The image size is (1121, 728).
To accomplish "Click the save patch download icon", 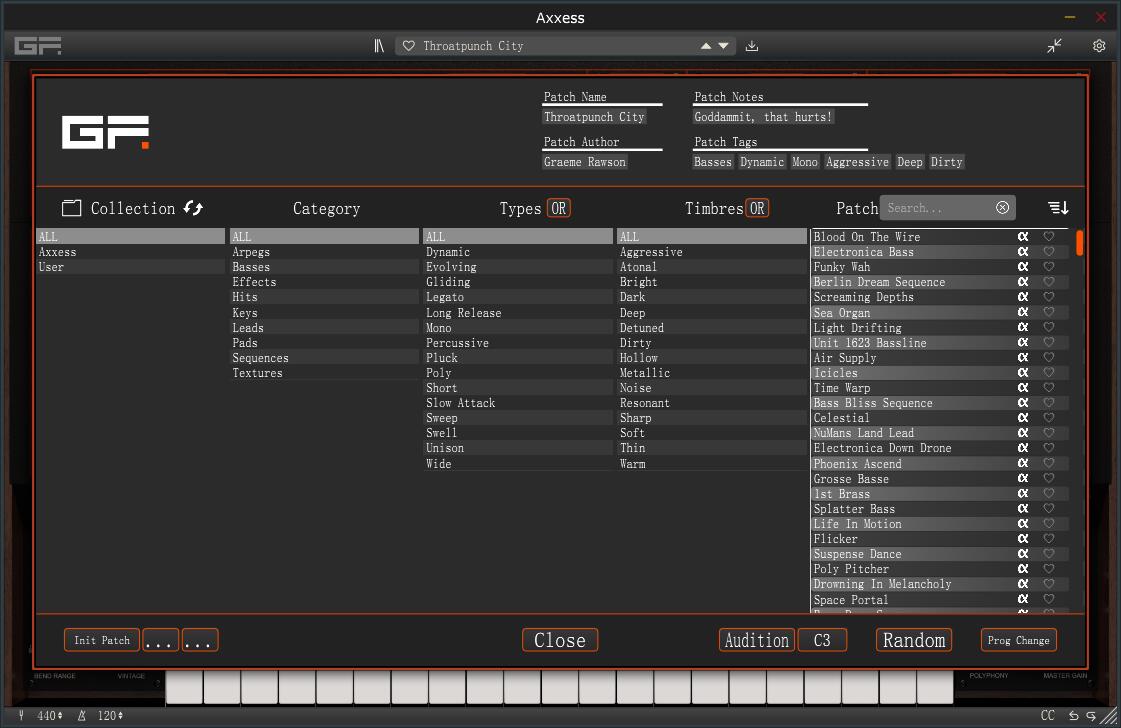I will pyautogui.click(x=751, y=46).
